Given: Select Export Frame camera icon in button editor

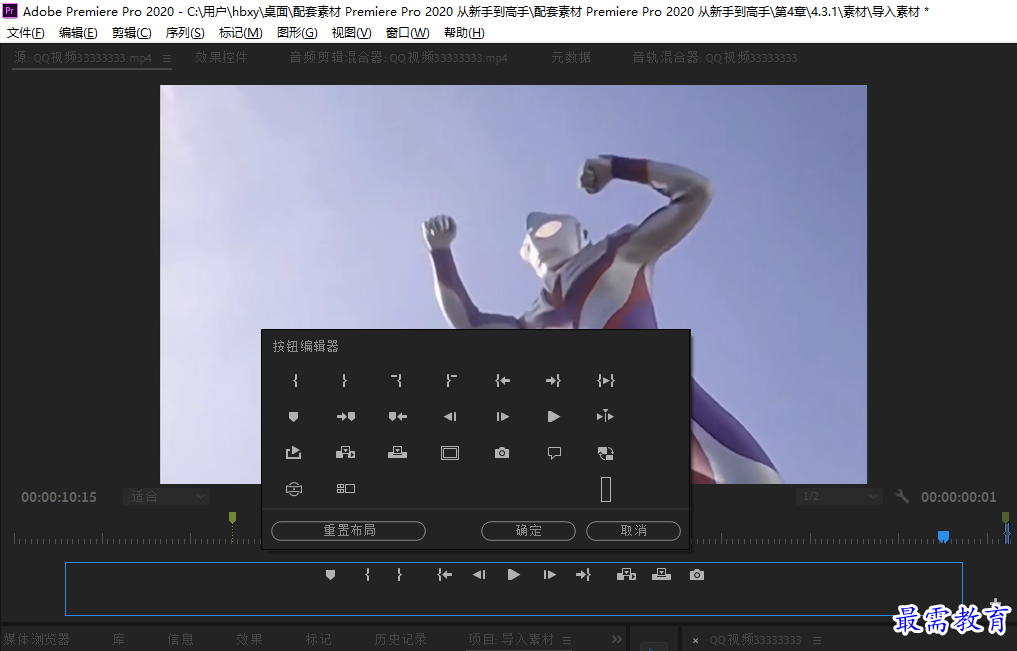Looking at the screenshot, I should [x=502, y=453].
